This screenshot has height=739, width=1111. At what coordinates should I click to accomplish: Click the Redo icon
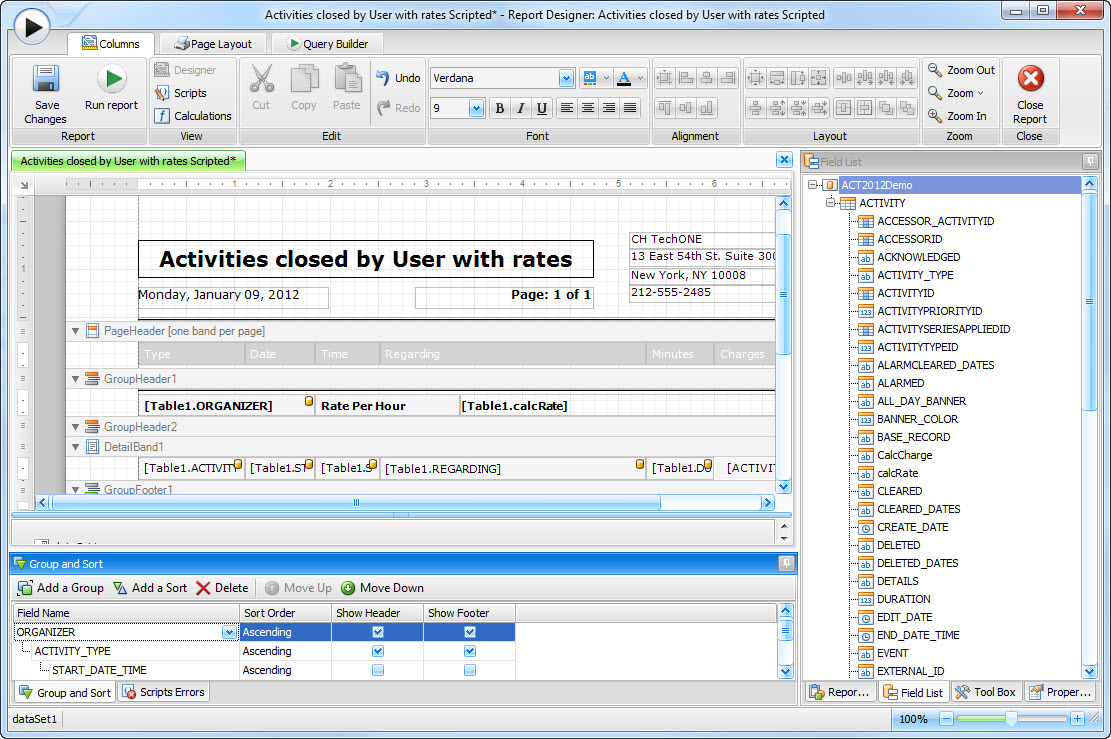(383, 108)
